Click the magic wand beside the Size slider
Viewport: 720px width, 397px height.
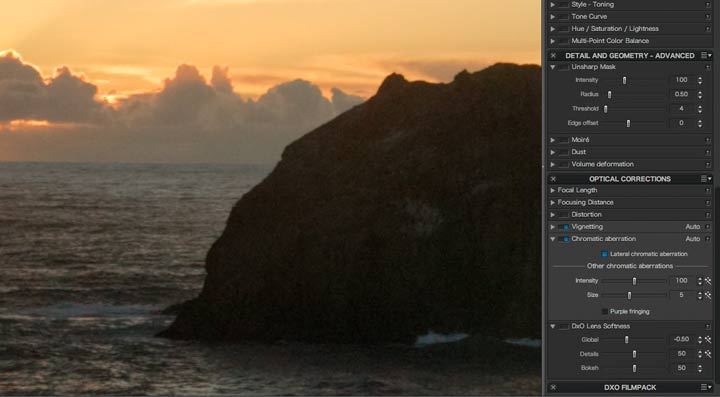point(708,295)
